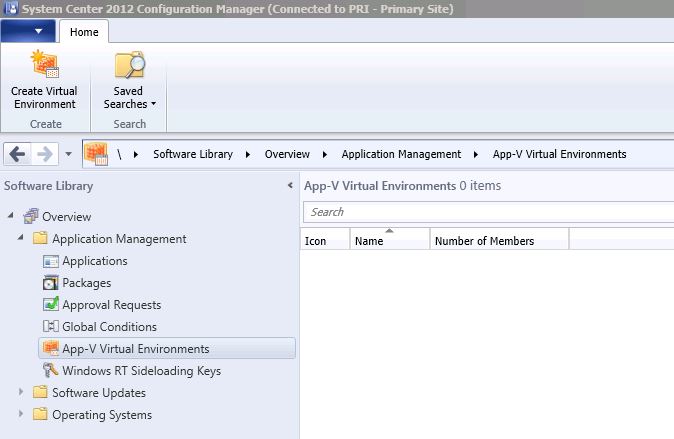Click Software Library in the breadcrumb
The height and width of the screenshot is (439, 674).
[x=193, y=154]
